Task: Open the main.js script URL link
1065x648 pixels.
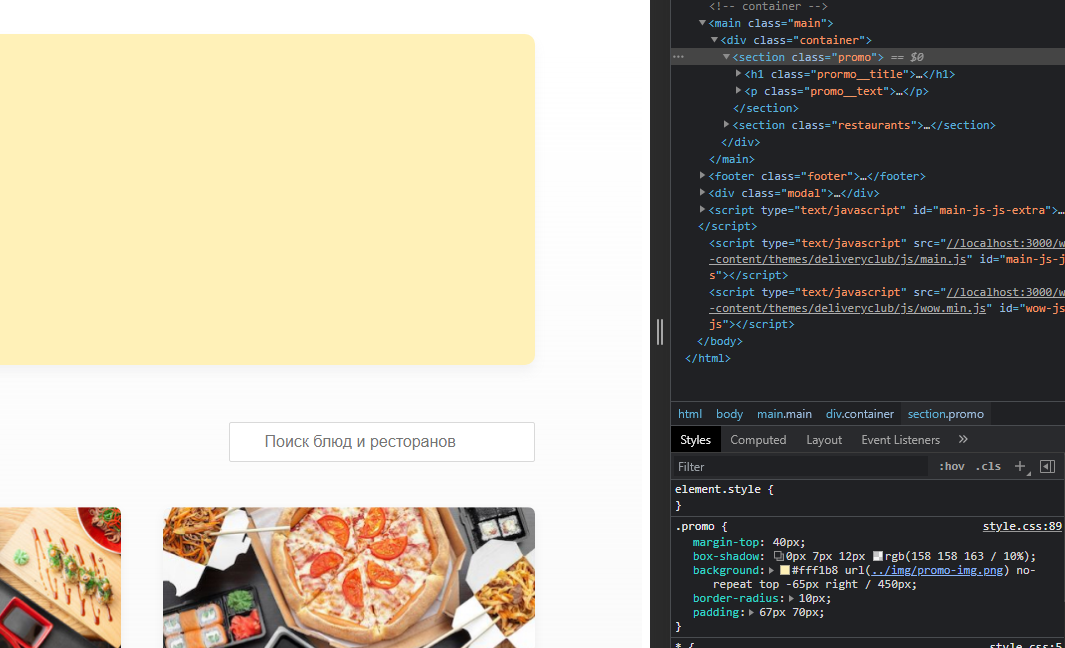Action: 886,251
